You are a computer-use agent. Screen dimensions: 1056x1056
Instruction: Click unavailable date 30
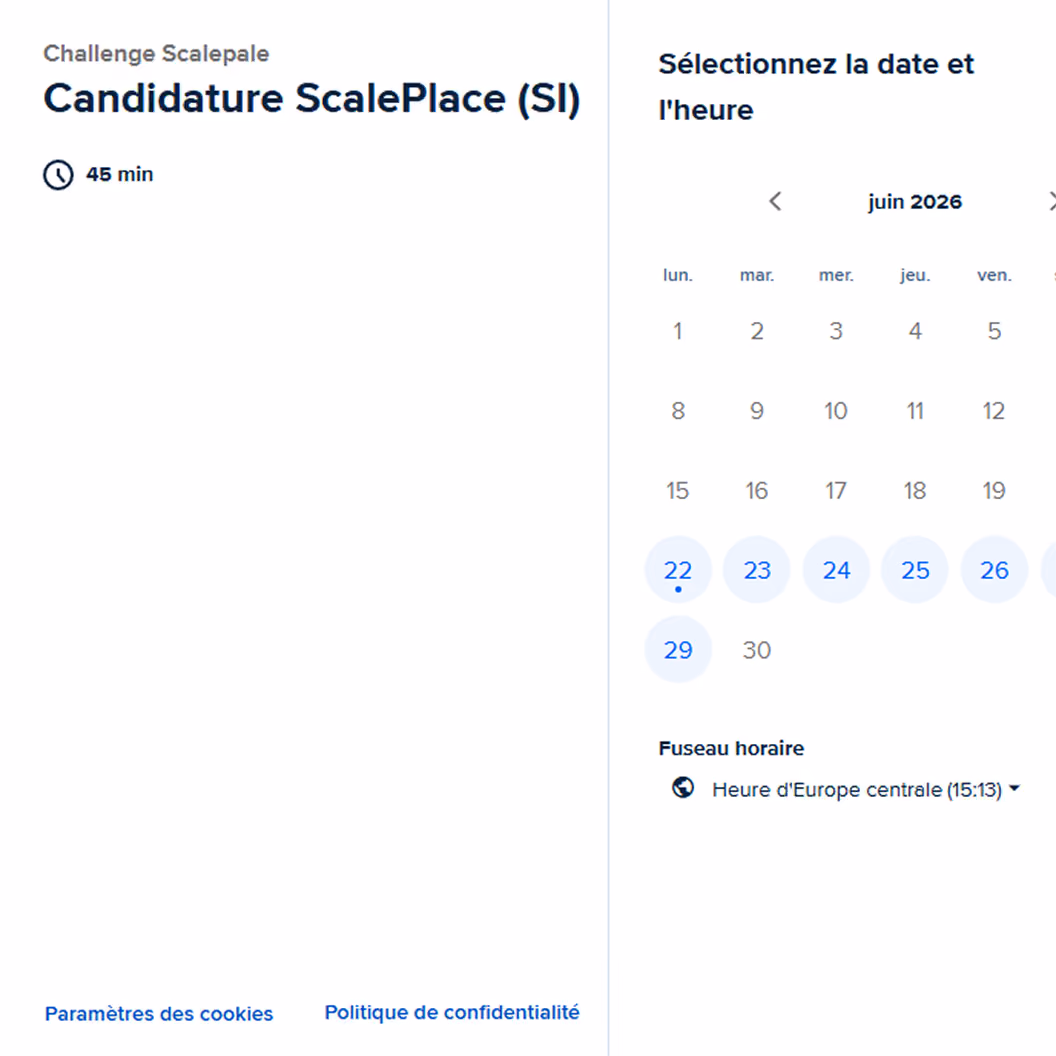pos(757,650)
